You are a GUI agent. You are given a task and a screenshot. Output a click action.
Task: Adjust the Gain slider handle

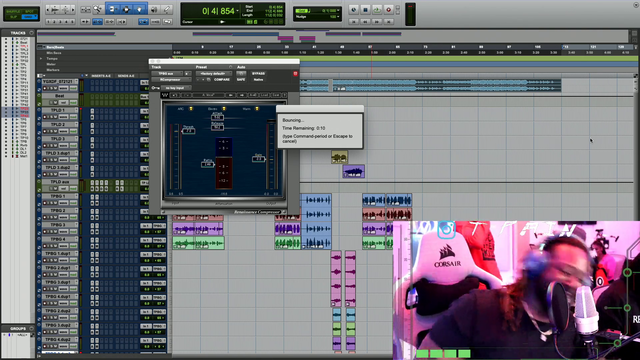(x=258, y=158)
